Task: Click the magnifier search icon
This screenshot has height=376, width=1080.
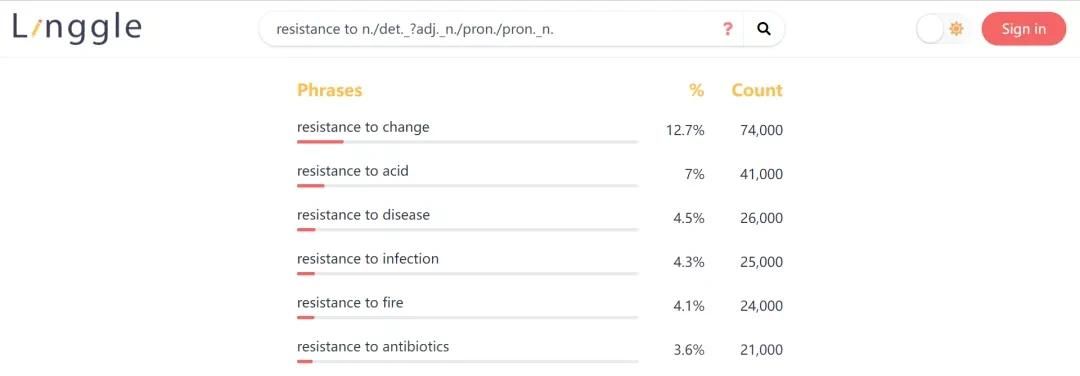Action: [763, 29]
